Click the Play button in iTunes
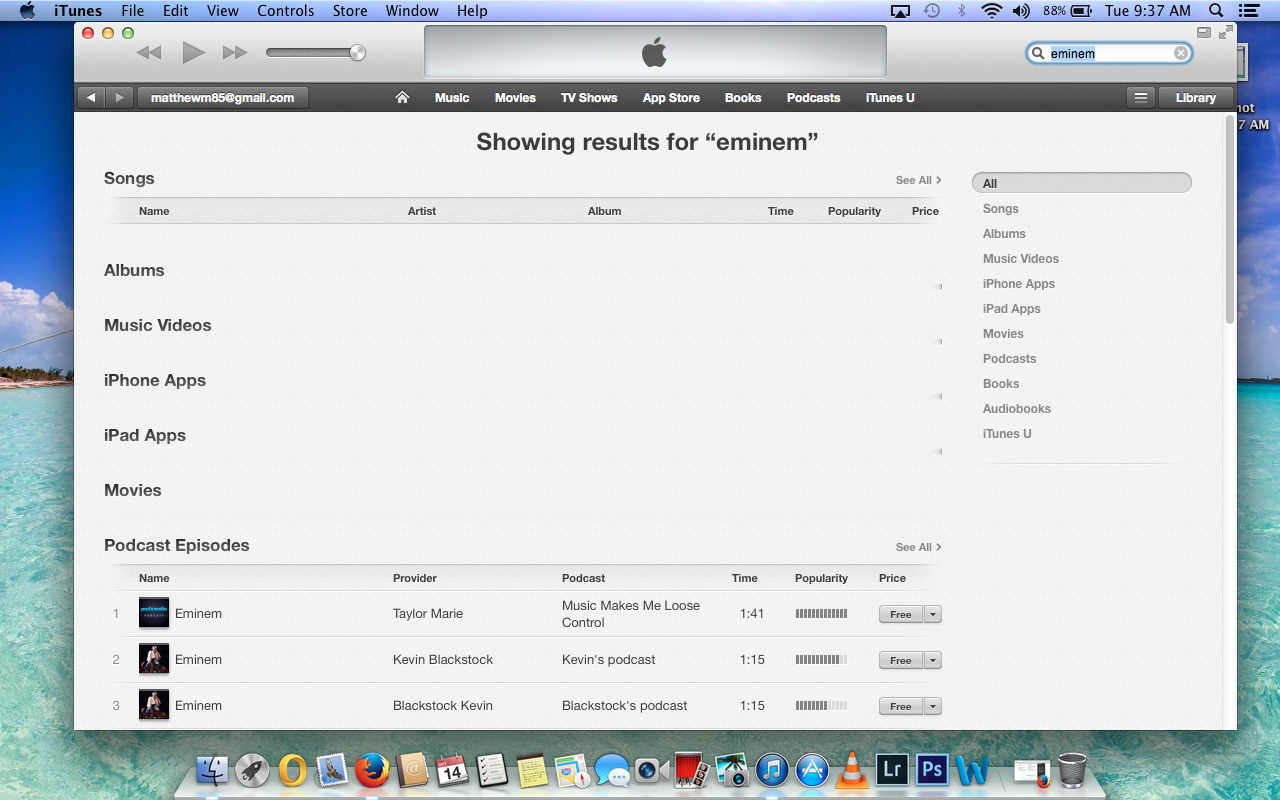The height and width of the screenshot is (800, 1280). pos(194,52)
